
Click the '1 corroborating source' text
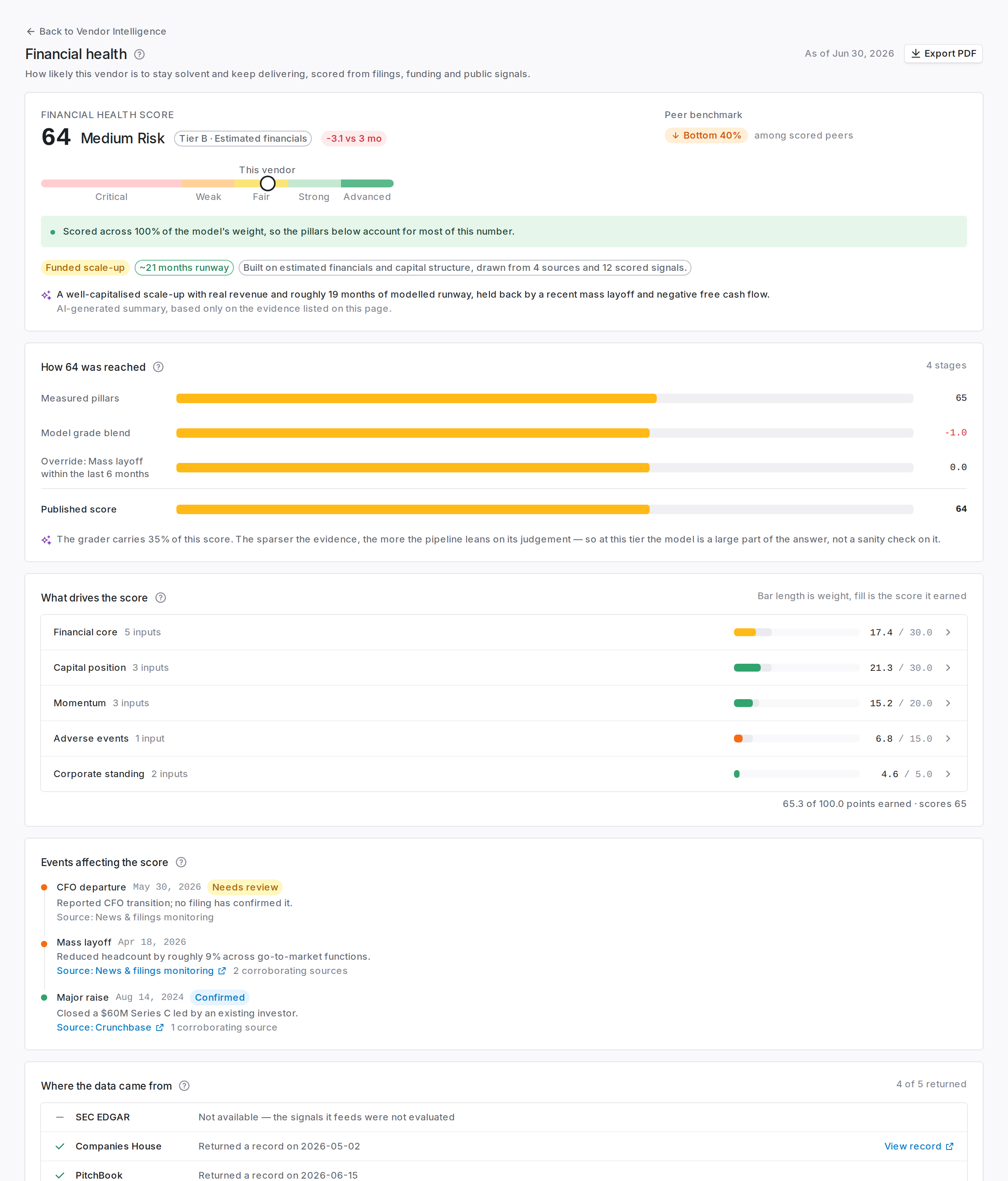click(x=224, y=1027)
